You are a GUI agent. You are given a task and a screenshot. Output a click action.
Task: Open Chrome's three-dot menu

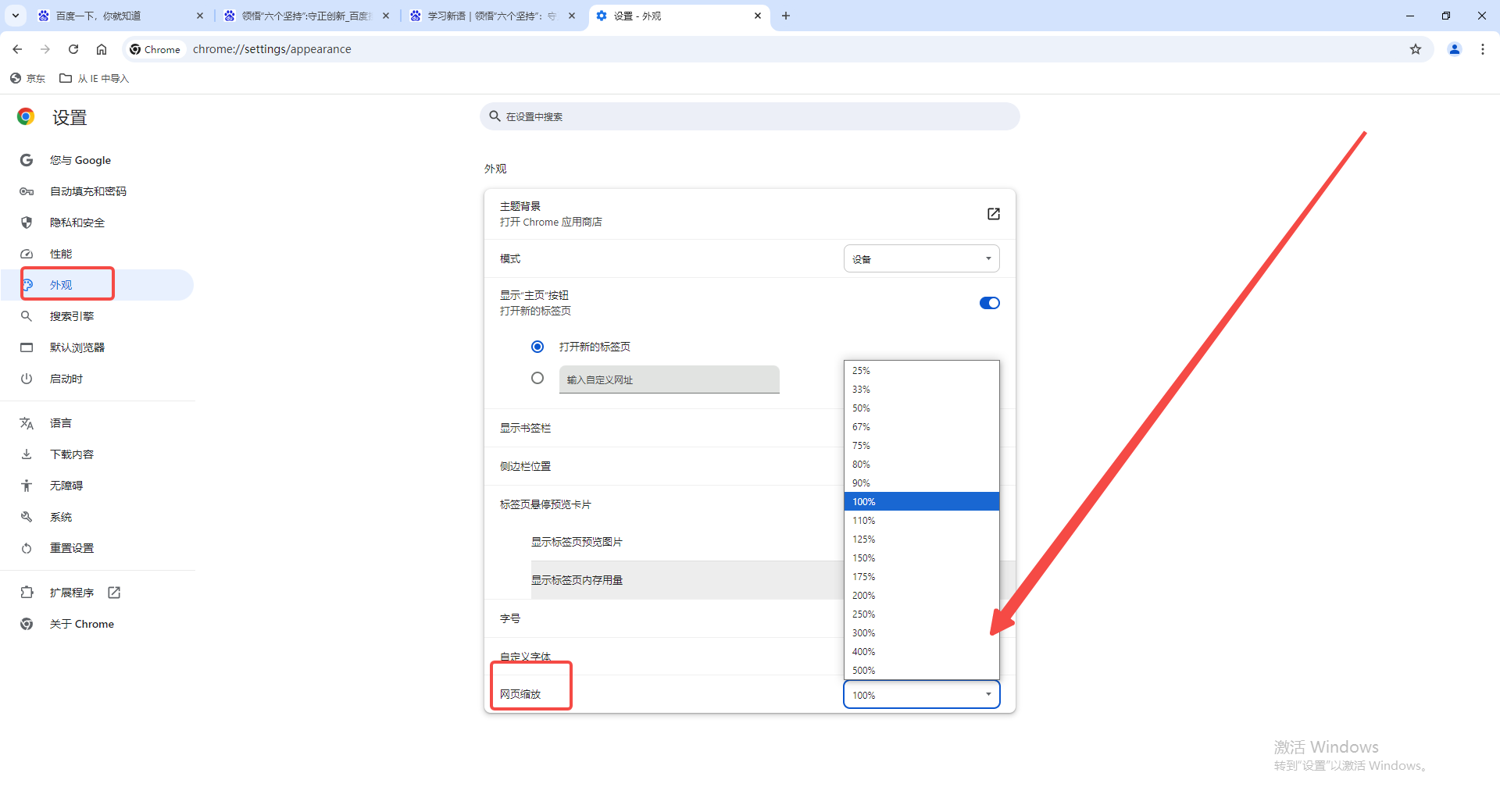[1483, 49]
